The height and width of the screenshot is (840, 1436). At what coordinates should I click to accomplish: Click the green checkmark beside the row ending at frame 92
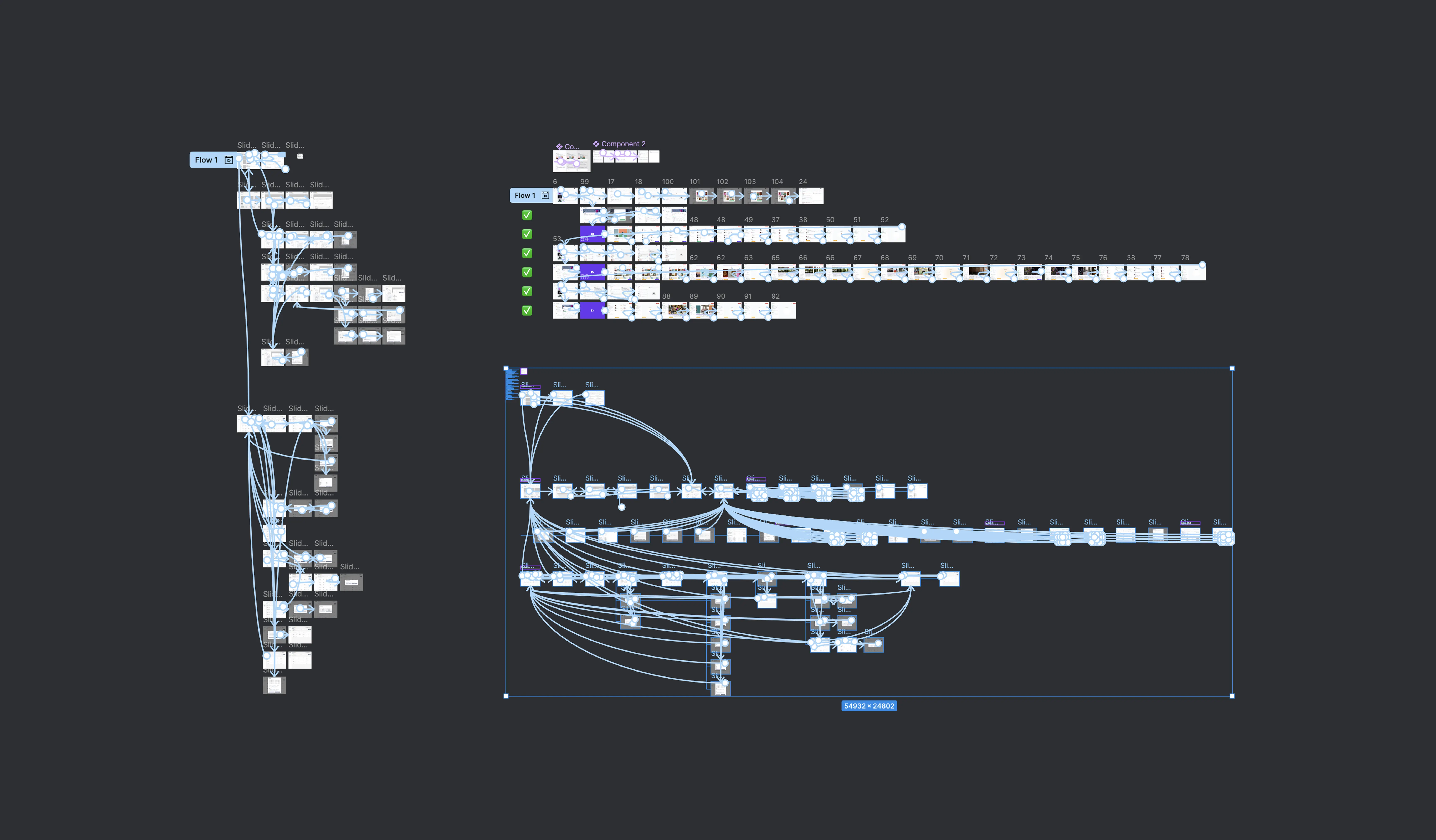527,310
